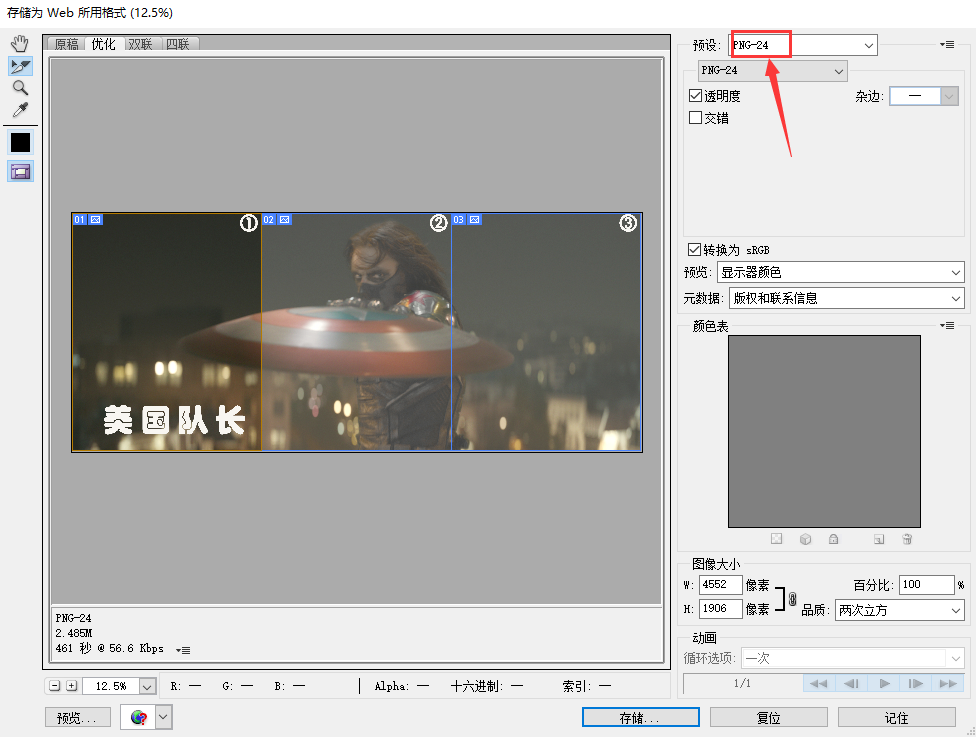Click the 2.485M file size text
The height and width of the screenshot is (737, 976).
[x=73, y=633]
